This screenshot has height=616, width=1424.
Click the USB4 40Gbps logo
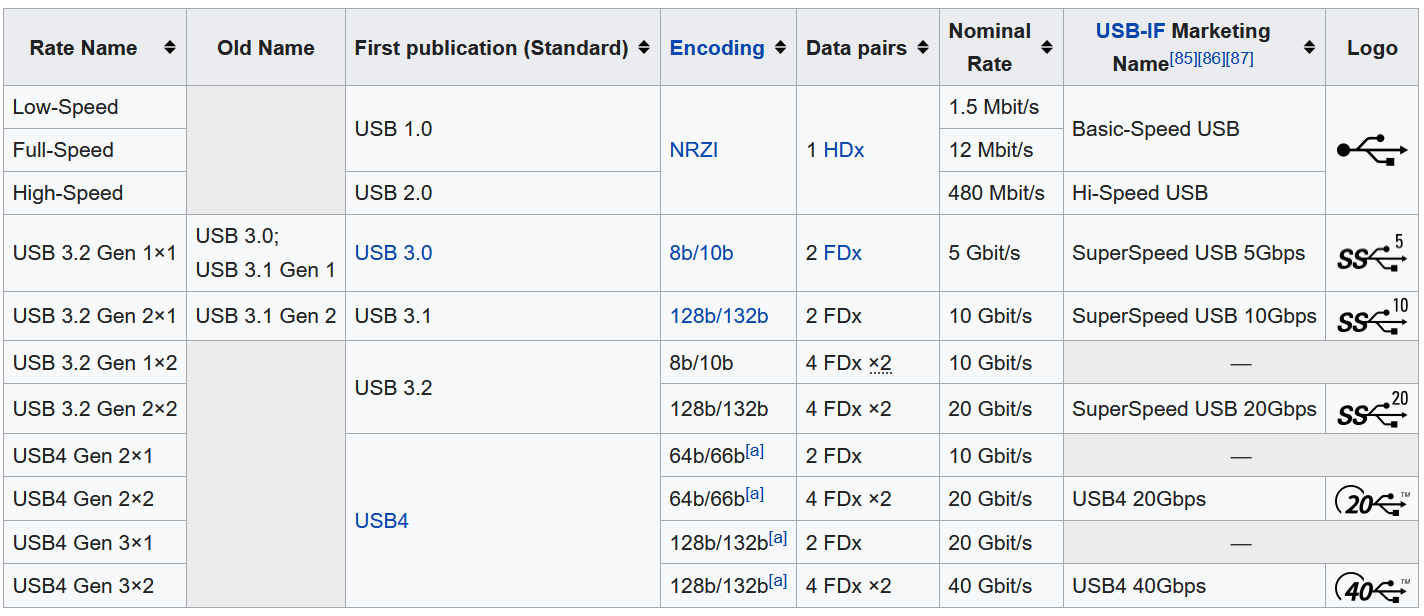point(1371,586)
